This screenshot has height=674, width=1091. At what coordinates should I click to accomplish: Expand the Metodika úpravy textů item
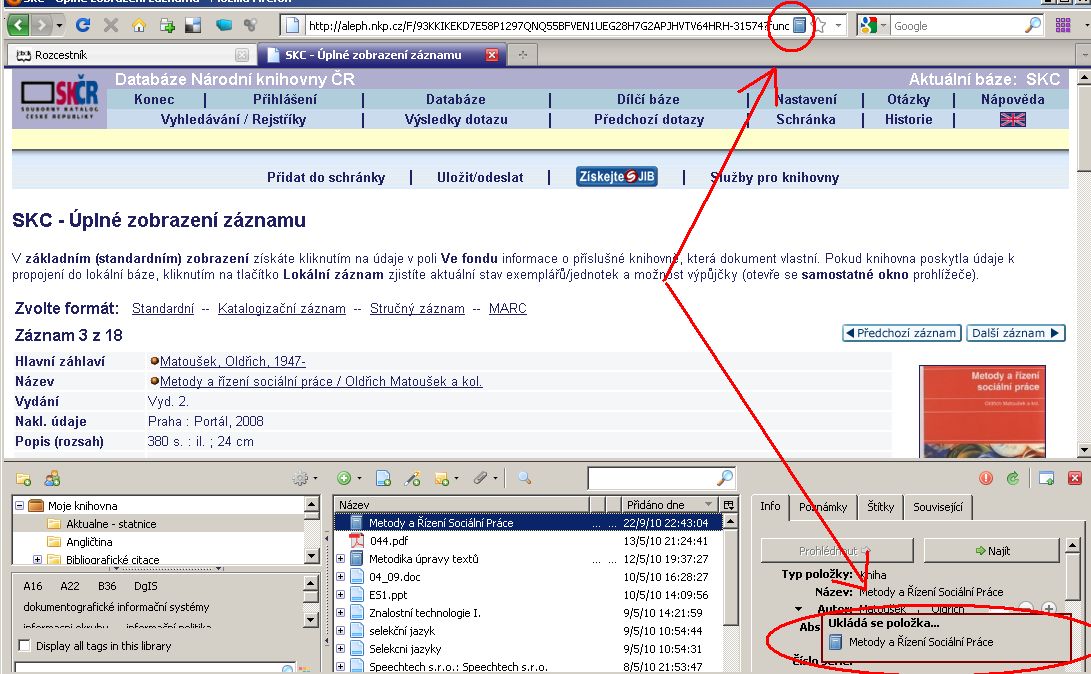click(x=340, y=559)
